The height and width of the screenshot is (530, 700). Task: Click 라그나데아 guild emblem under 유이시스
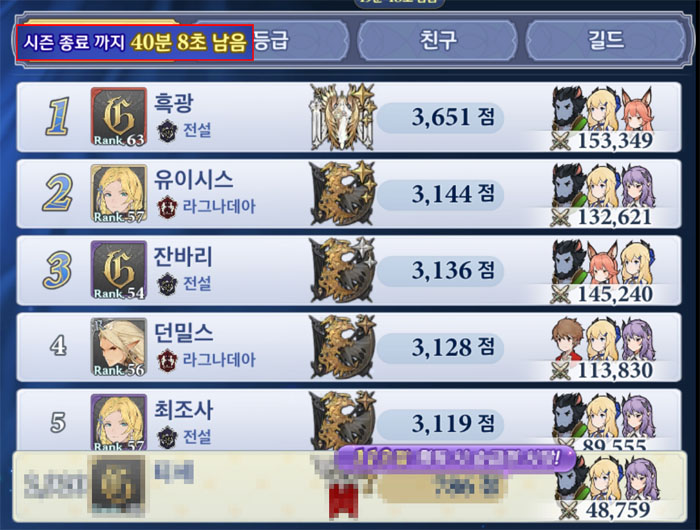[x=167, y=207]
